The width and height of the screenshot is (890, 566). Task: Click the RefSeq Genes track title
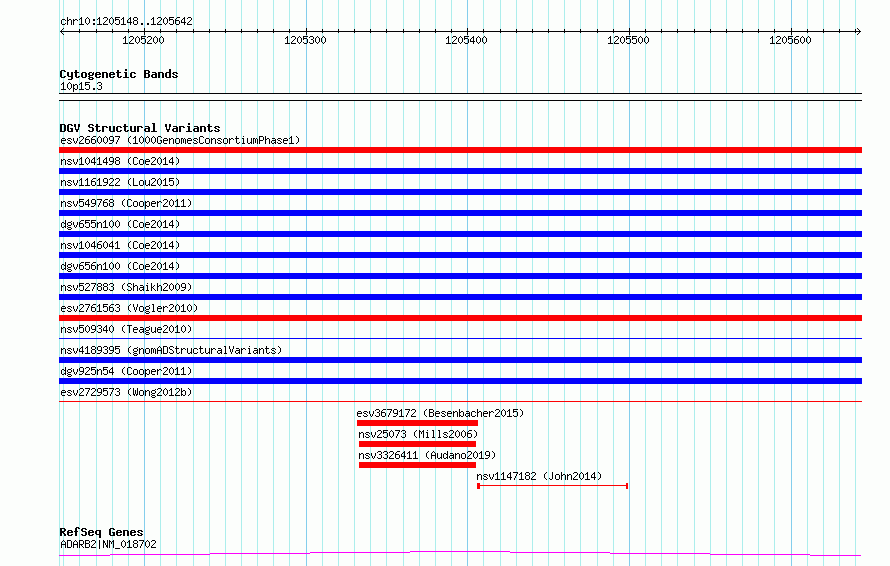pos(101,532)
